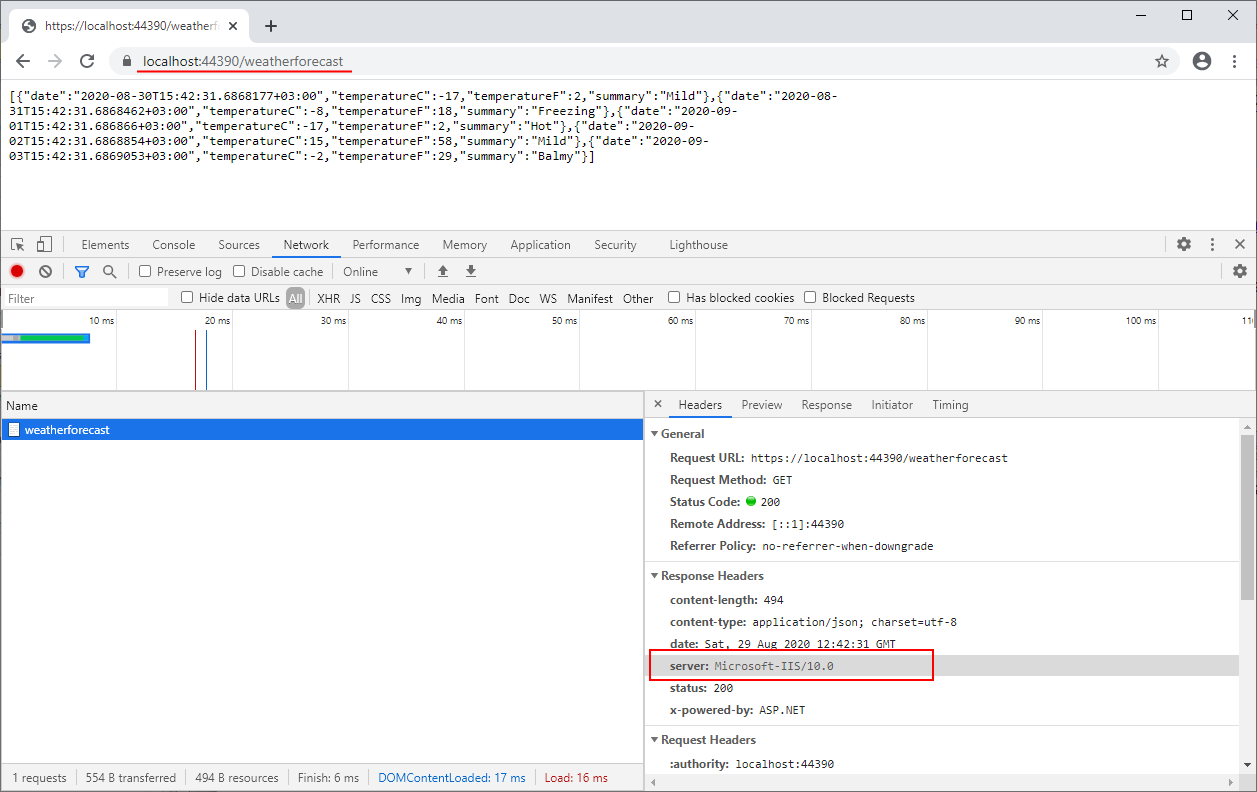Click the forward navigation arrow
This screenshot has height=792, width=1257.
pos(55,61)
